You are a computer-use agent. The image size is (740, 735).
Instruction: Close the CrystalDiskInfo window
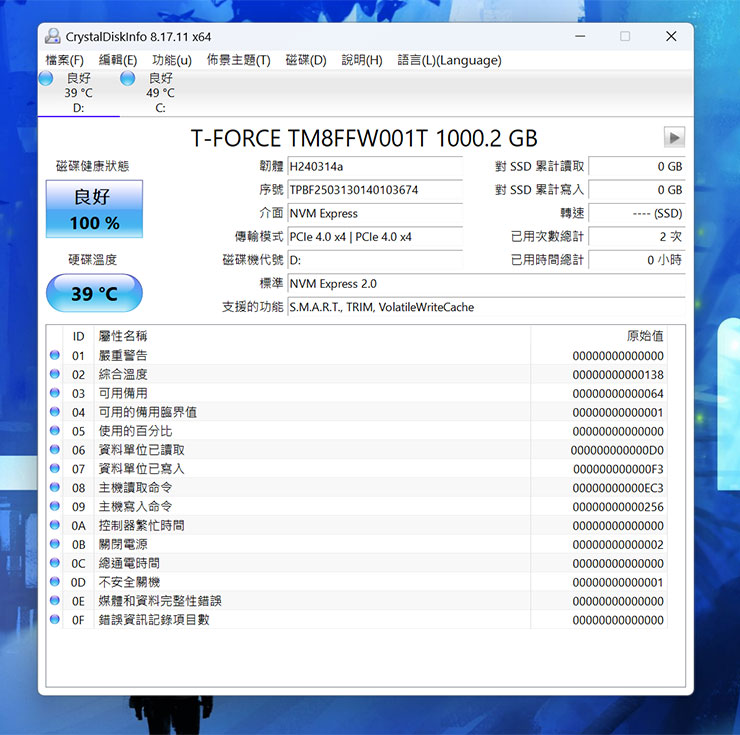click(x=671, y=36)
